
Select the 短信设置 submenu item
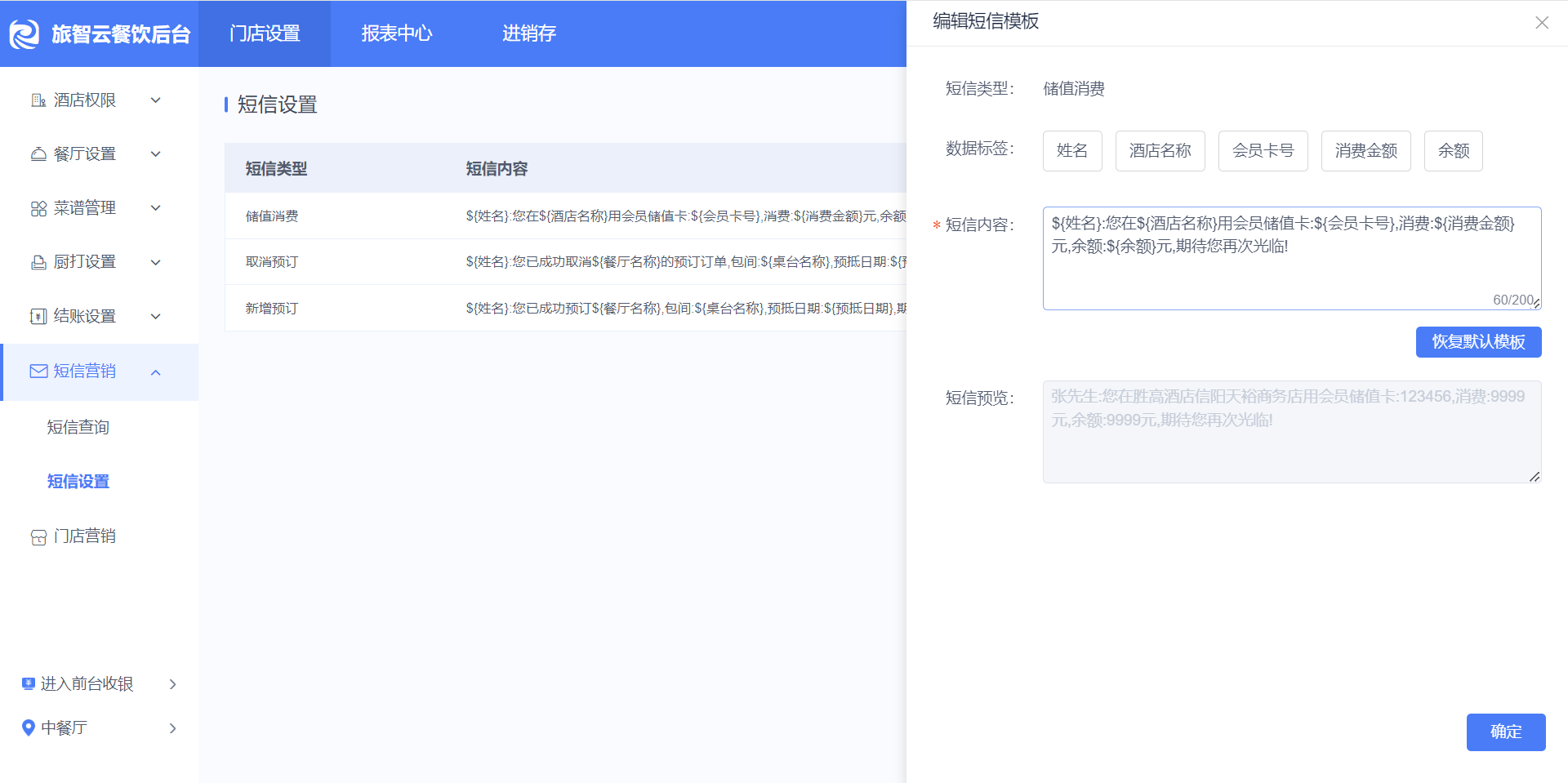78,482
